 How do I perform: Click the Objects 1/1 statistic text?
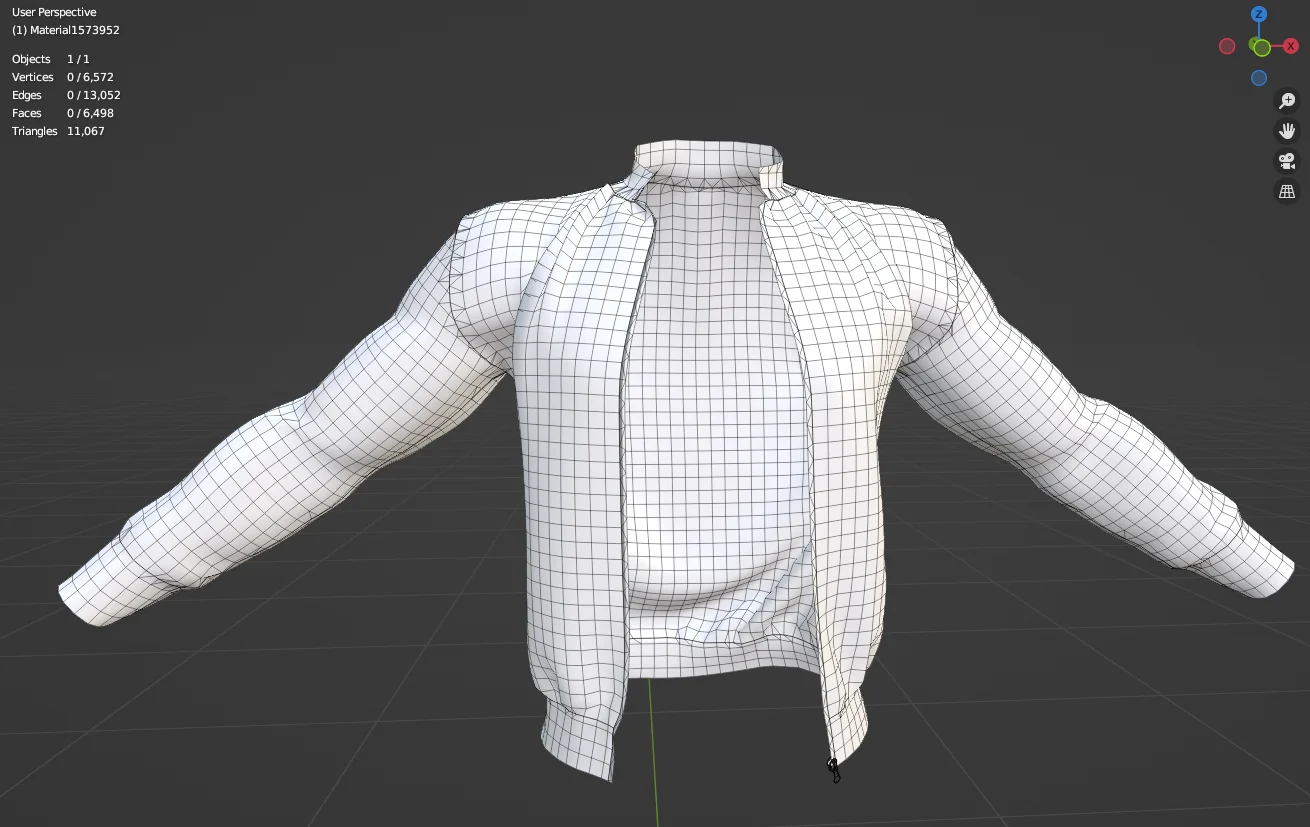pos(50,58)
